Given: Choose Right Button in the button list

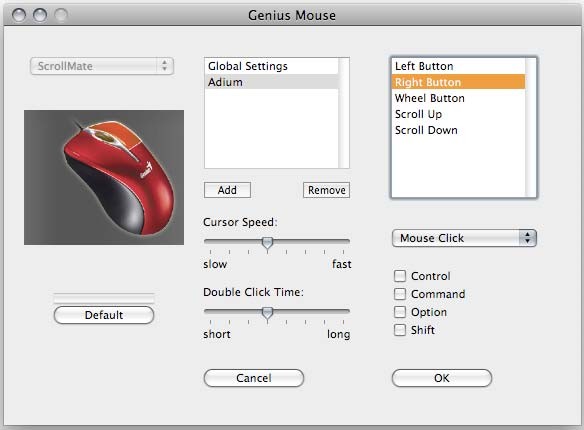Looking at the screenshot, I should (458, 82).
